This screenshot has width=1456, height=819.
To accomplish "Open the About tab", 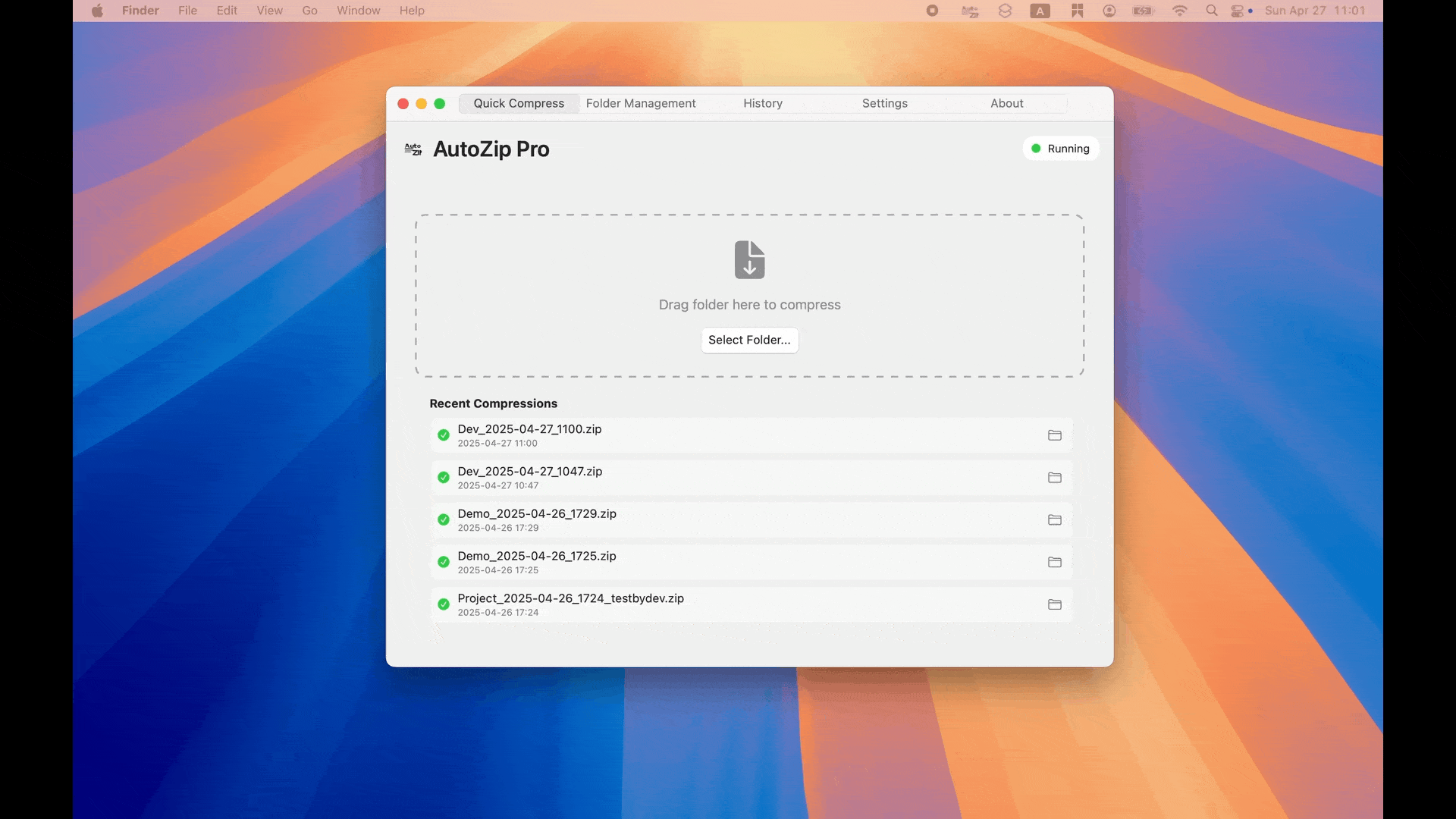I will (1007, 103).
